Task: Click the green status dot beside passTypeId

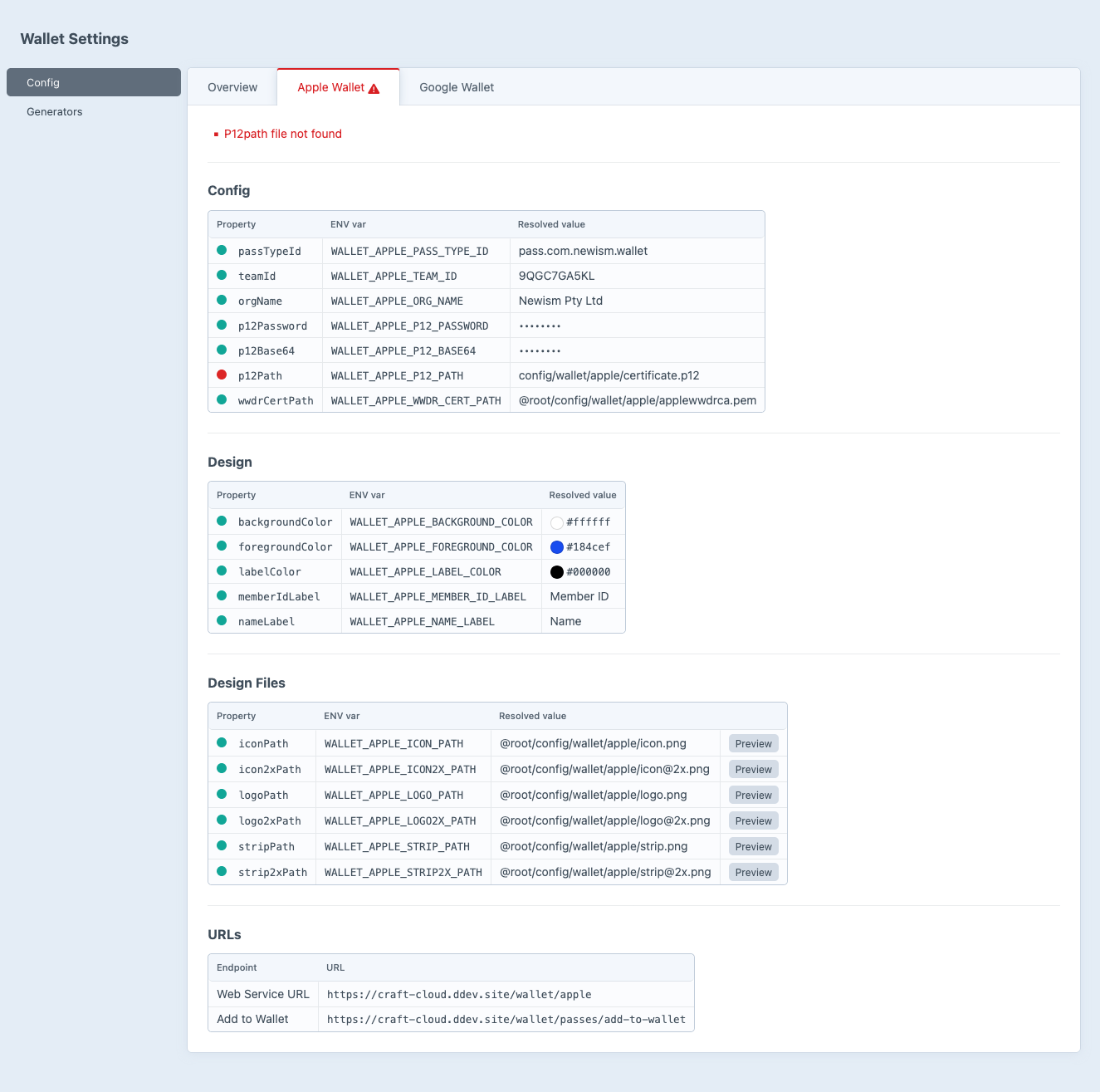Action: click(222, 250)
